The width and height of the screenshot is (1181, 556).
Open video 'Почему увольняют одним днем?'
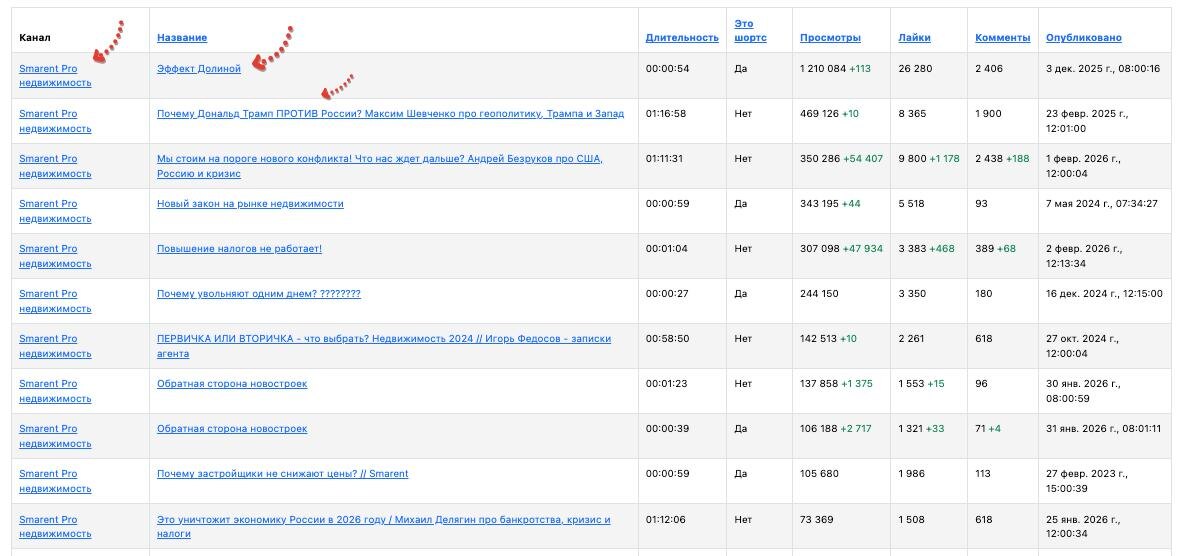point(258,294)
